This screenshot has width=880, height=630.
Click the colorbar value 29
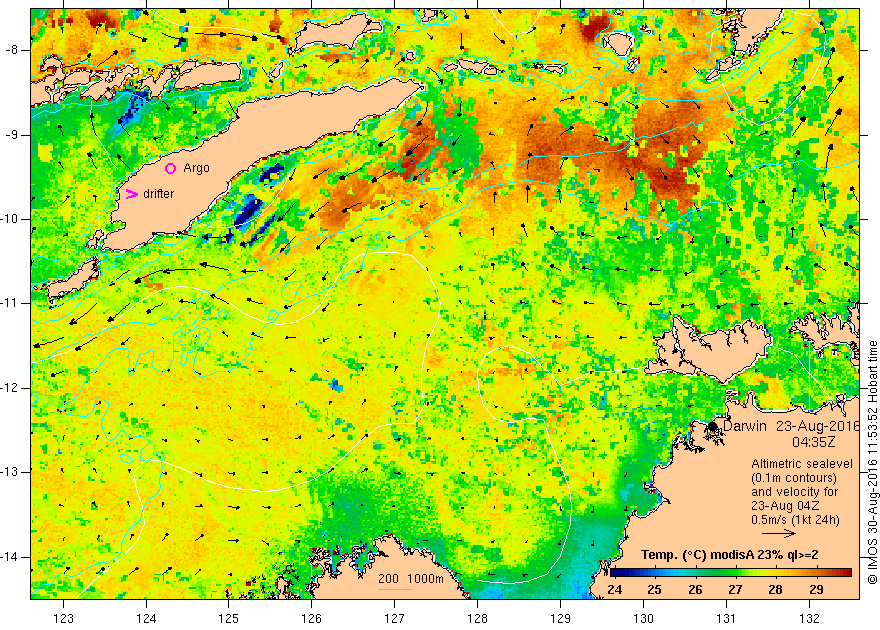click(x=816, y=590)
